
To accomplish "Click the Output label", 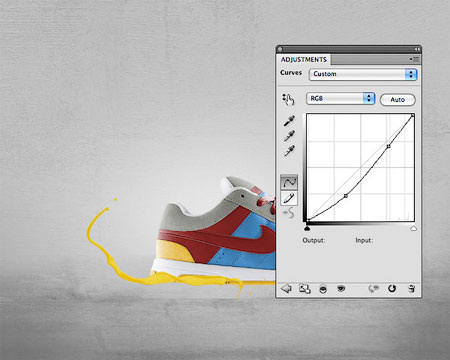I will click(314, 240).
